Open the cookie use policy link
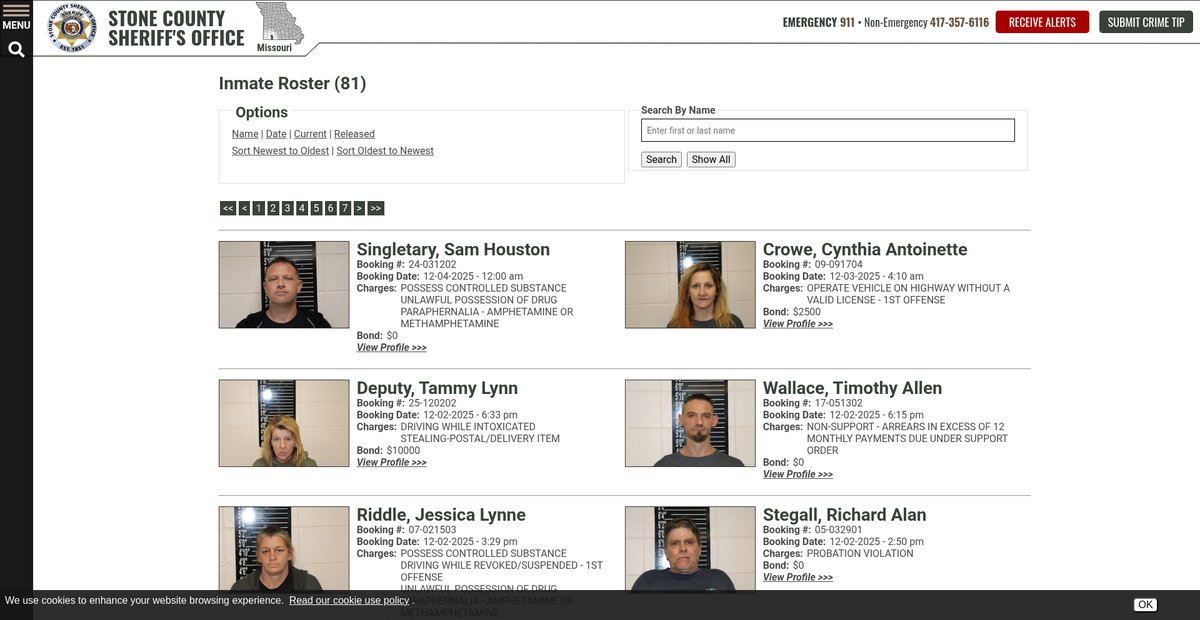The image size is (1200, 620). 349,600
